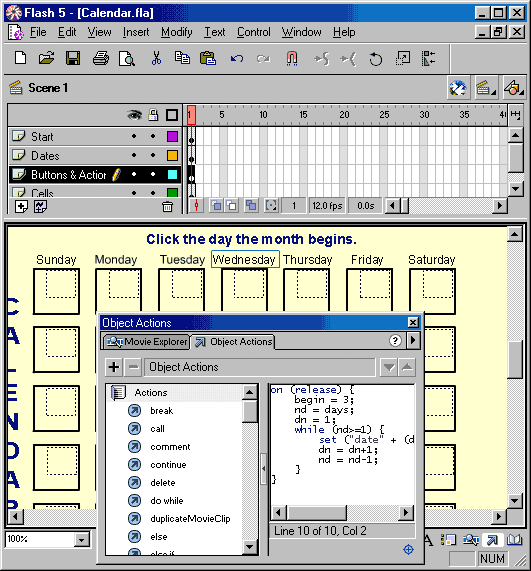The image size is (531, 571).
Task: Toggle visibility dot for Start layer
Action: pos(134,136)
